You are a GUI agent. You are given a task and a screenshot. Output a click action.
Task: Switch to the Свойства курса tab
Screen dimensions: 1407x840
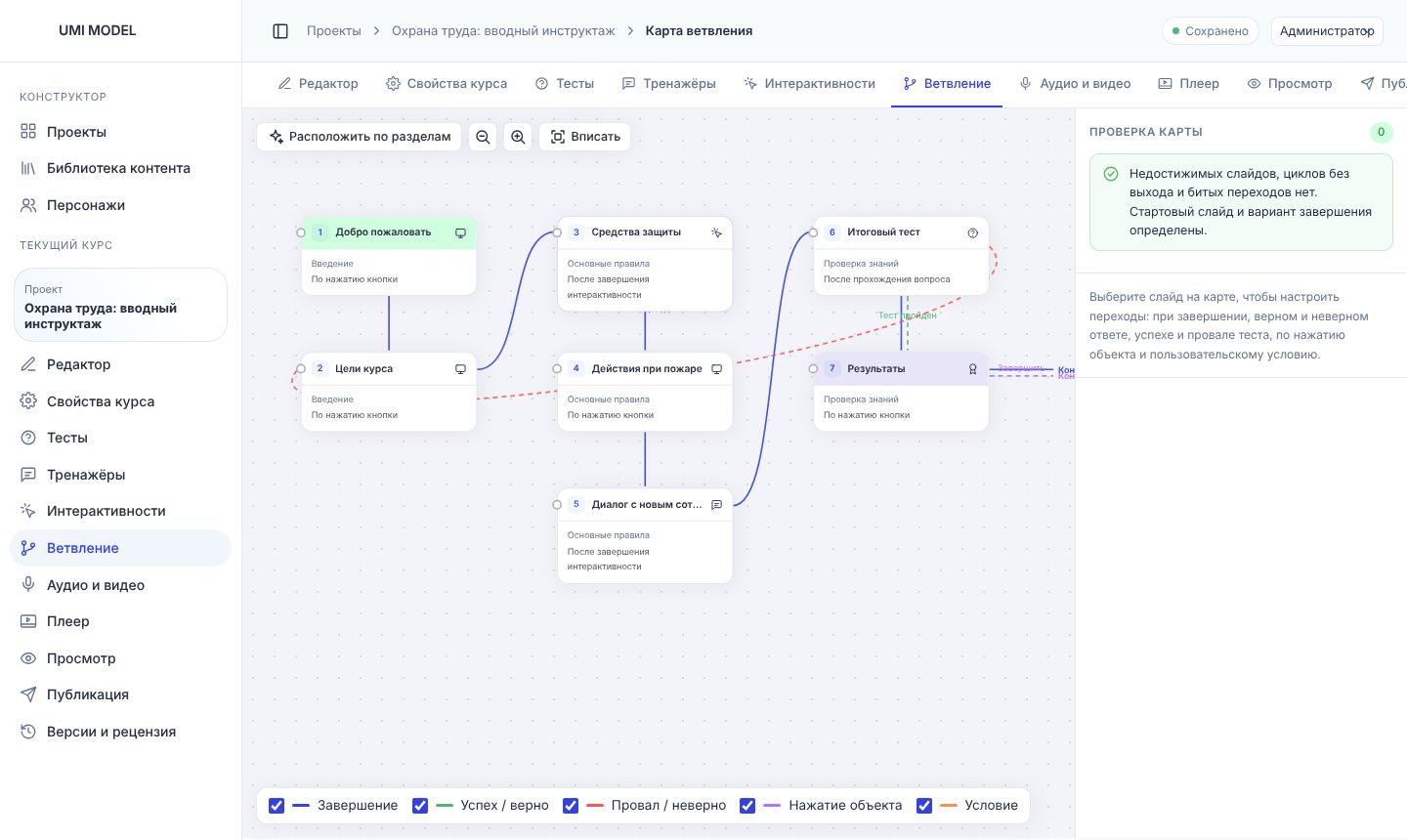[x=447, y=84]
